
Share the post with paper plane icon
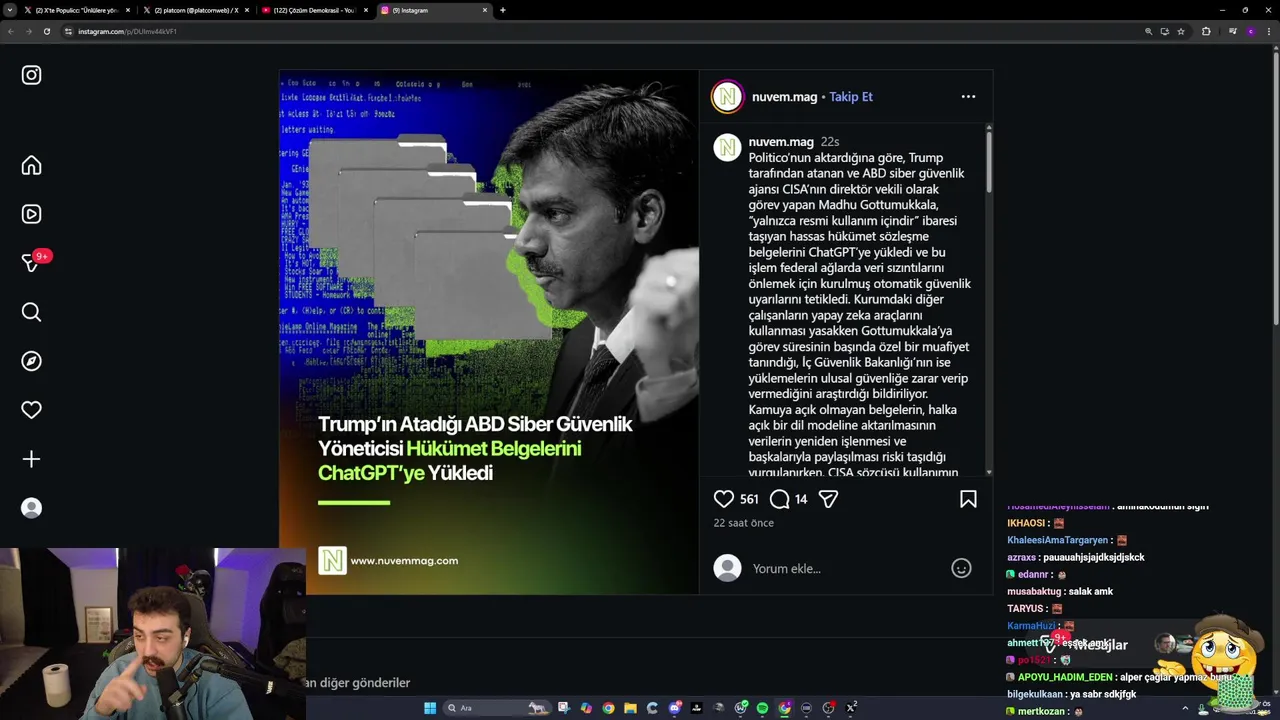[828, 499]
